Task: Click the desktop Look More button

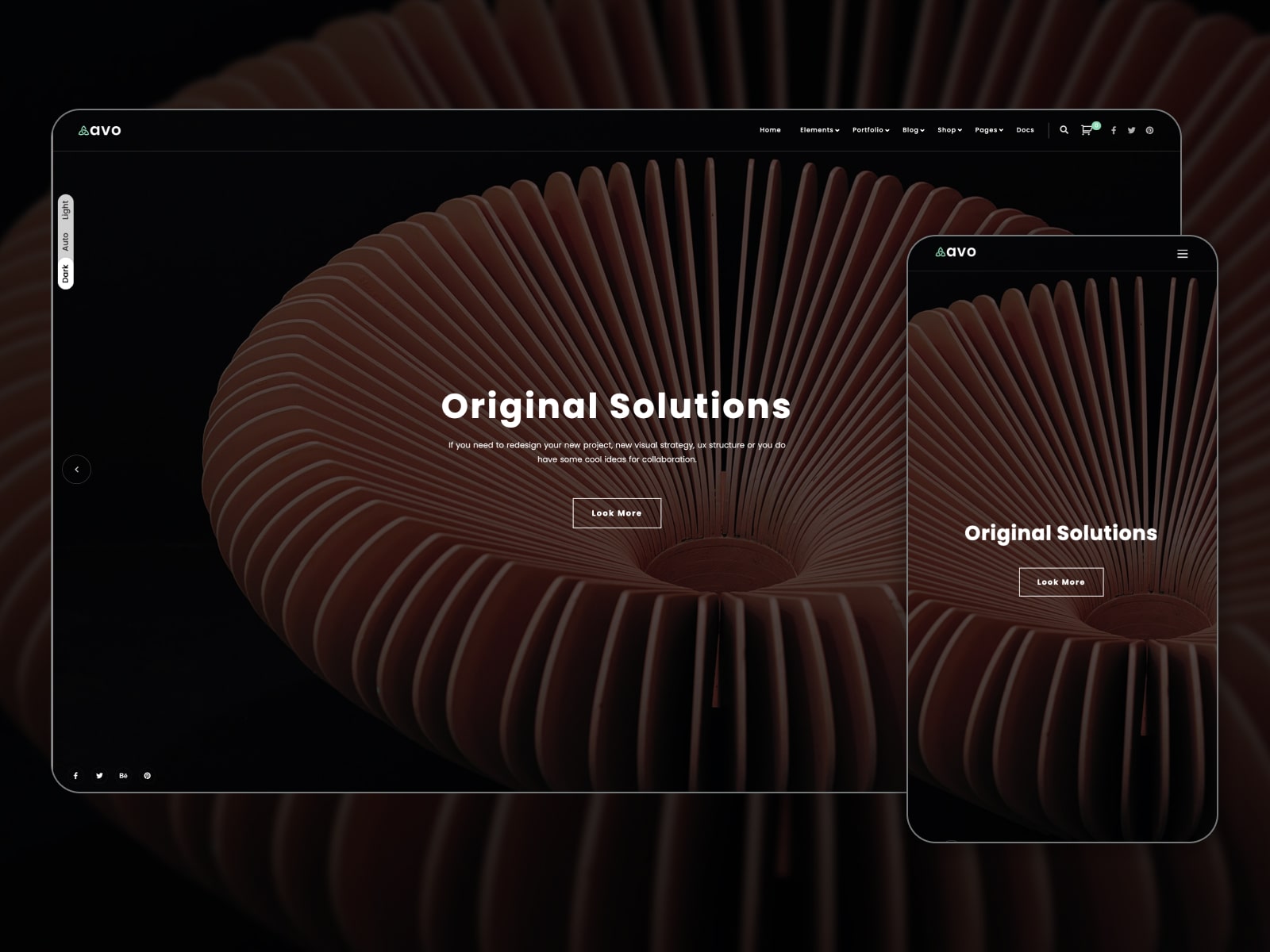Action: 617,513
